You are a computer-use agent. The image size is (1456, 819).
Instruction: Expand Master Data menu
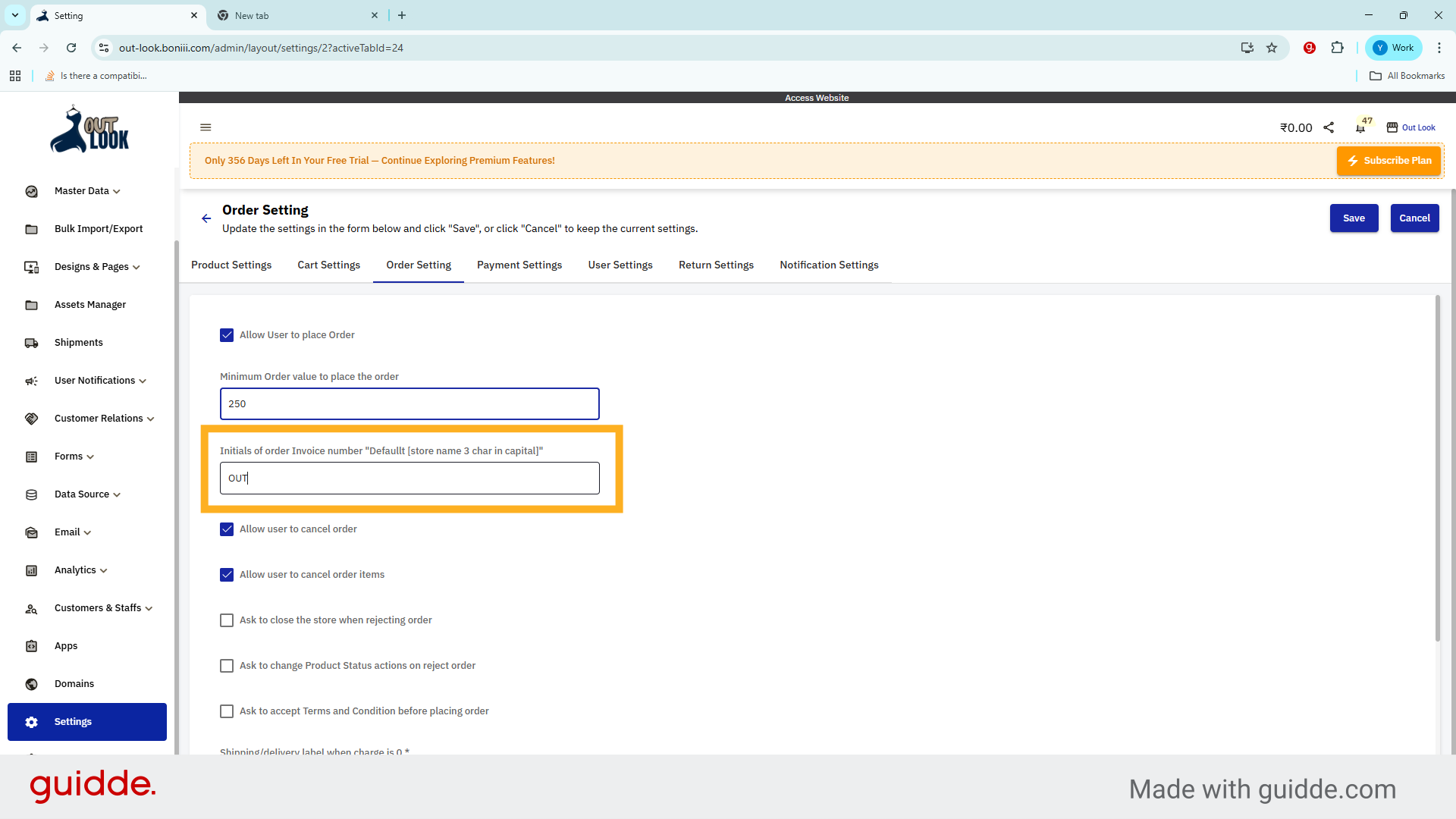pyautogui.click(x=86, y=191)
